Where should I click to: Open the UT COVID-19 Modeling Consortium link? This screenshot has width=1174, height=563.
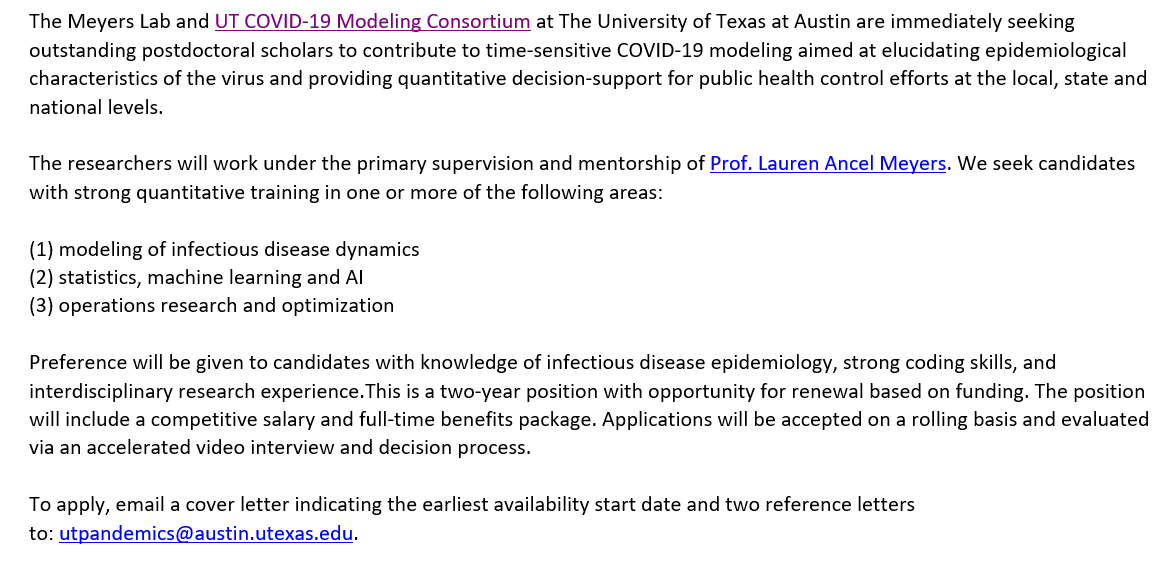[372, 21]
